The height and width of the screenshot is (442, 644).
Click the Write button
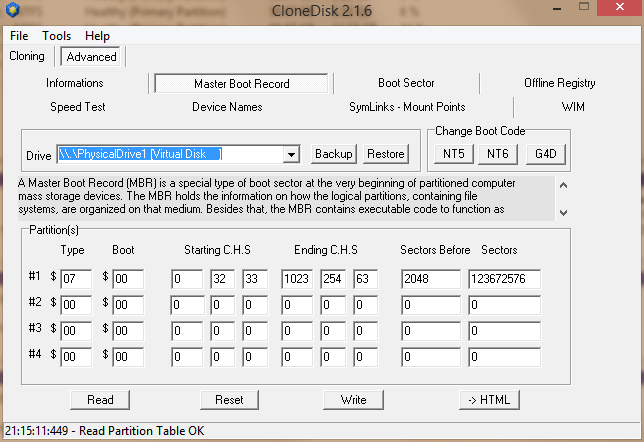(353, 400)
